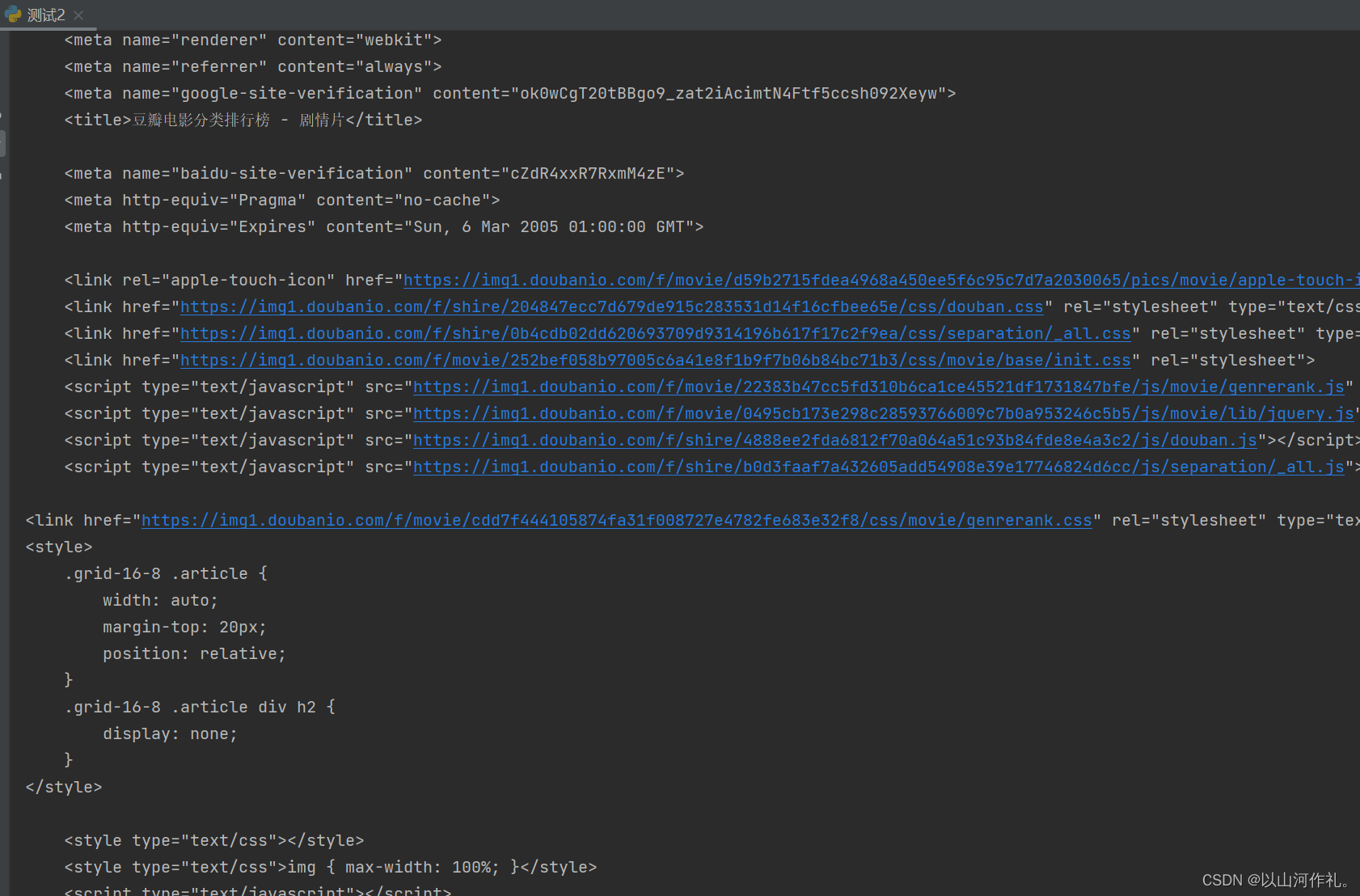Click the Expires meta line with 2005 date

[x=384, y=227]
